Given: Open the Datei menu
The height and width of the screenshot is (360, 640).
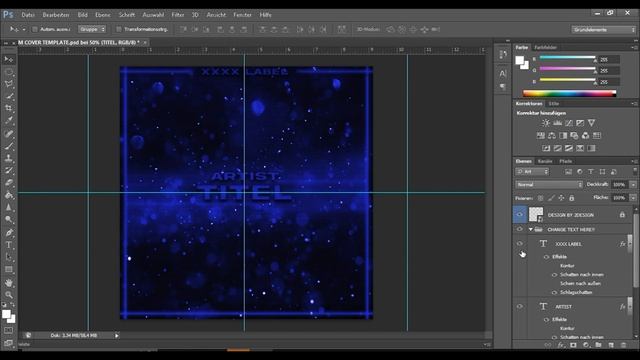Looking at the screenshot, I should click(x=28, y=15).
